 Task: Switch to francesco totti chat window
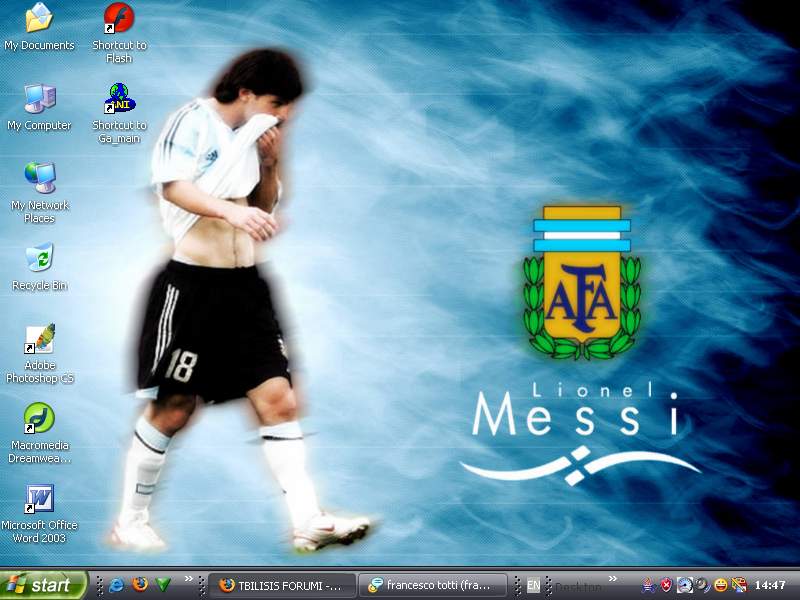pyautogui.click(x=433, y=585)
